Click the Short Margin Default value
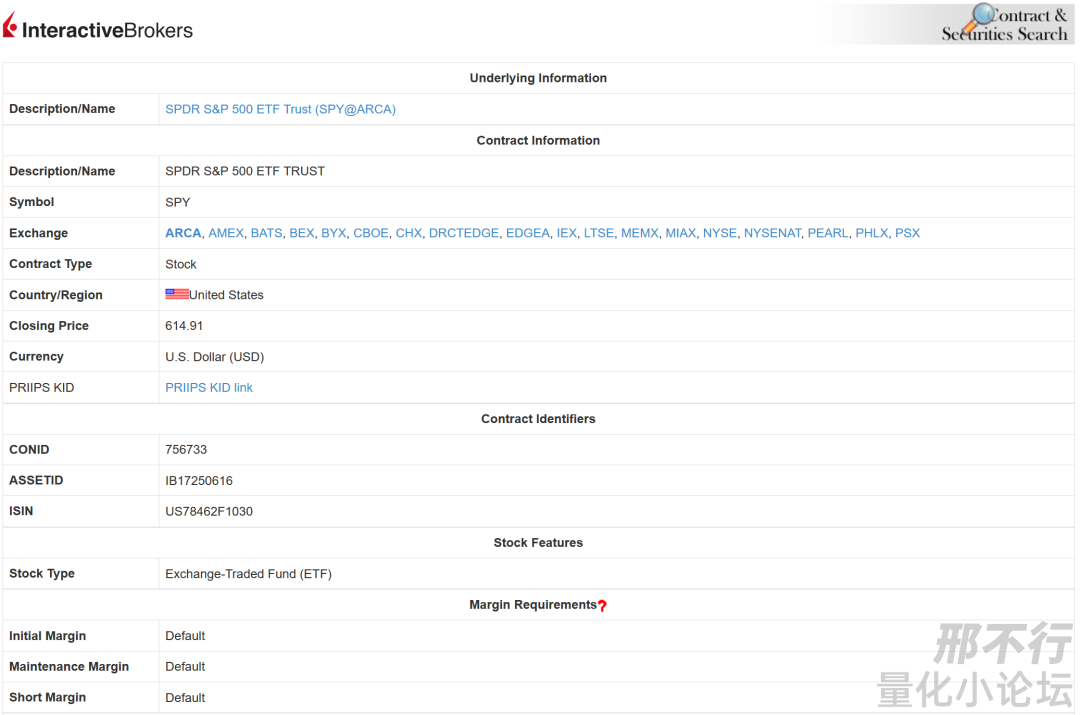 coord(185,698)
